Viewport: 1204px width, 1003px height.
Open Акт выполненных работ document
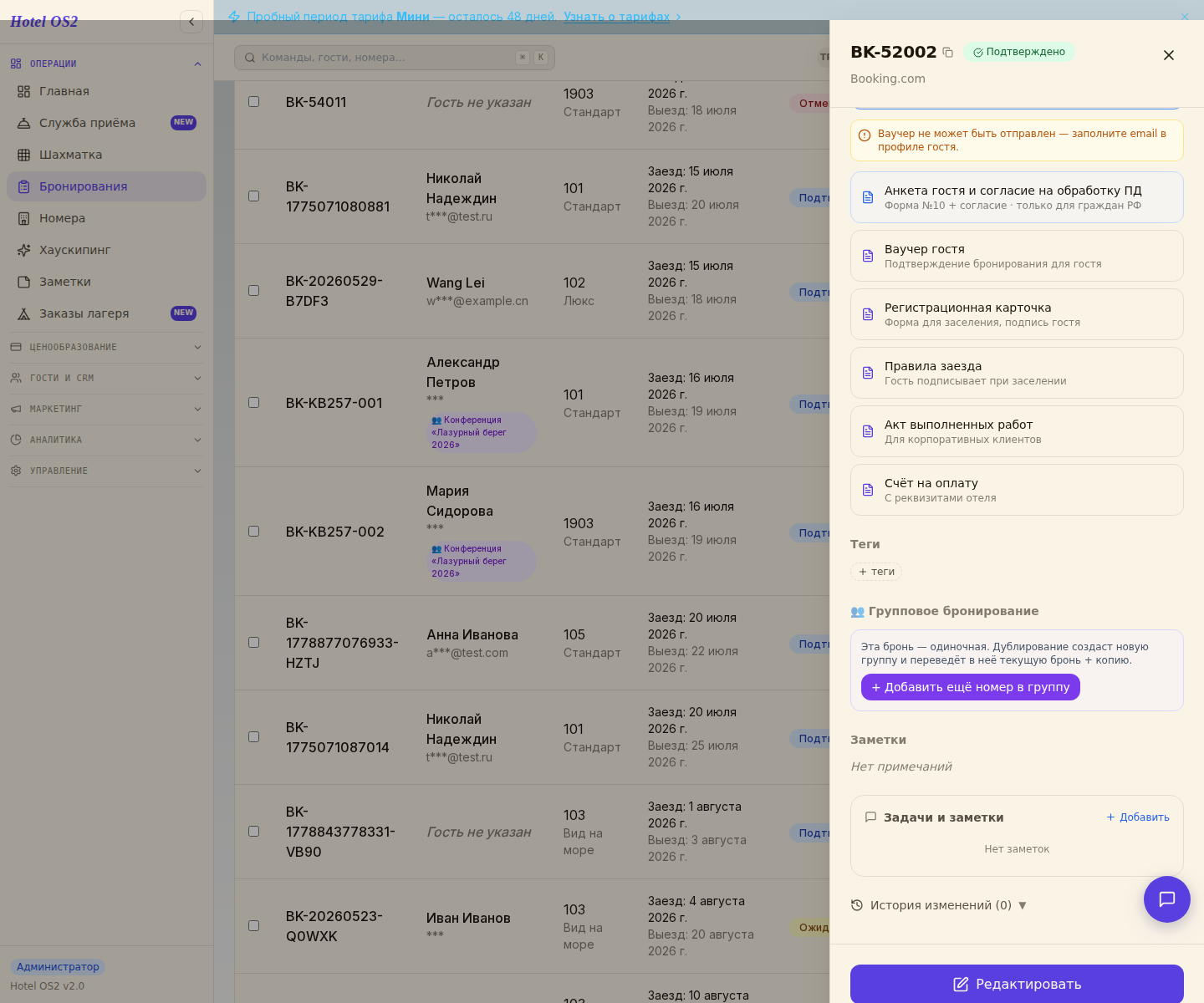tap(1017, 431)
